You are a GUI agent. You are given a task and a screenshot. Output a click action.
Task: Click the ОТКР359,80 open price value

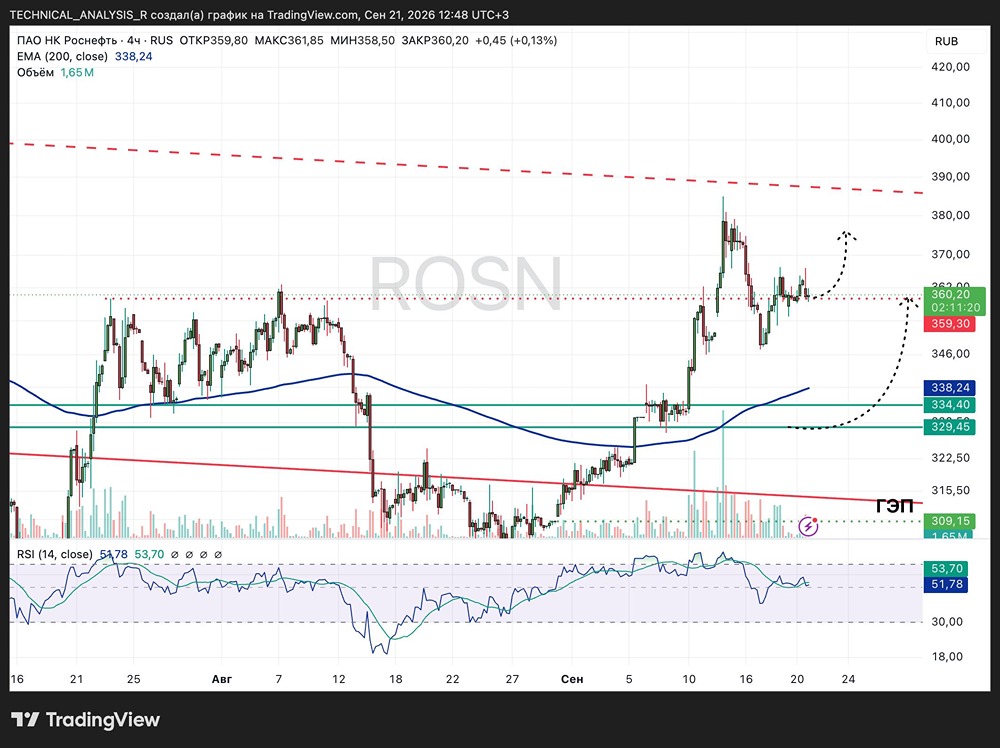(214, 40)
